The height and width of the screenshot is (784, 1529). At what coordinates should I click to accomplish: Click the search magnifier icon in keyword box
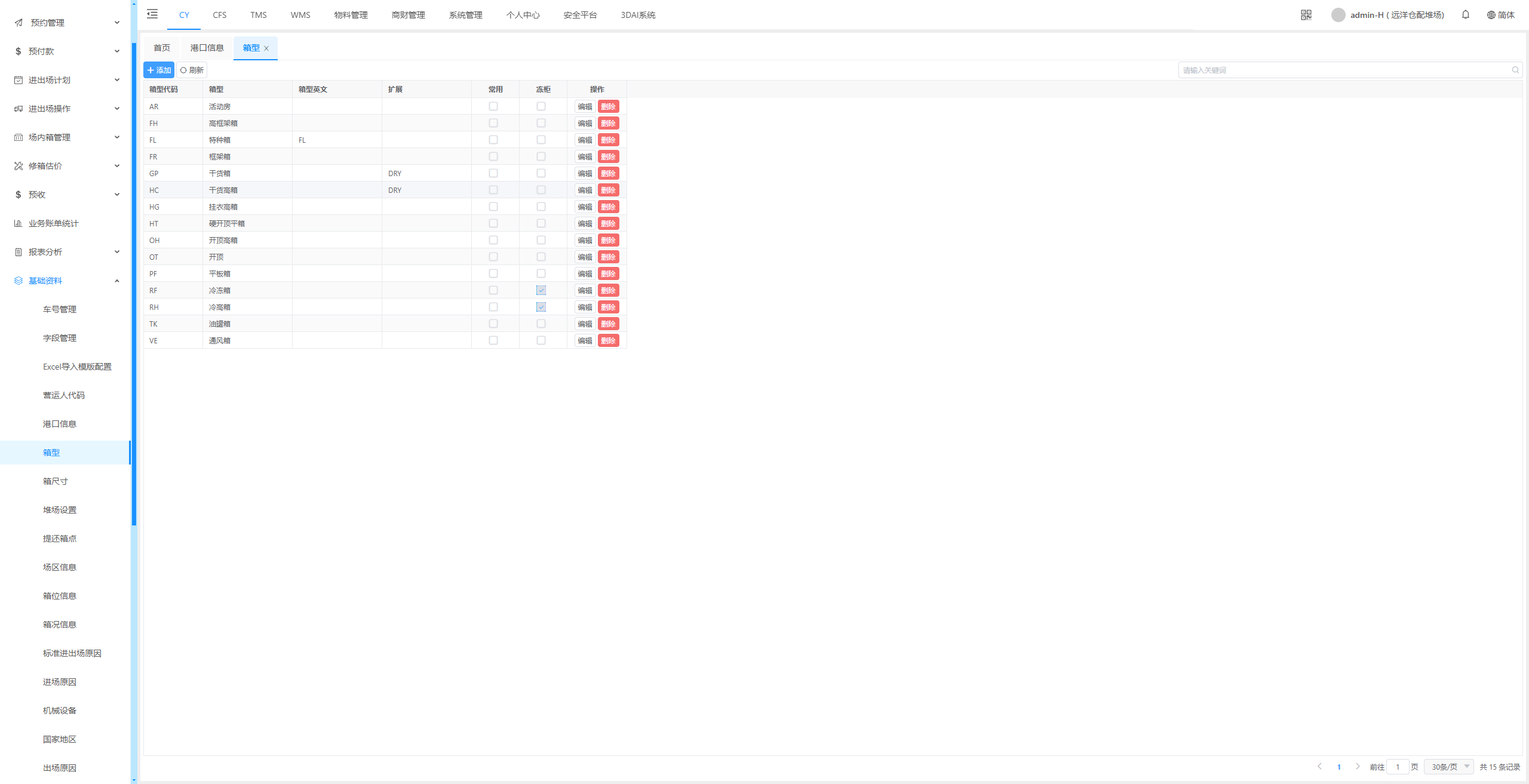1515,70
